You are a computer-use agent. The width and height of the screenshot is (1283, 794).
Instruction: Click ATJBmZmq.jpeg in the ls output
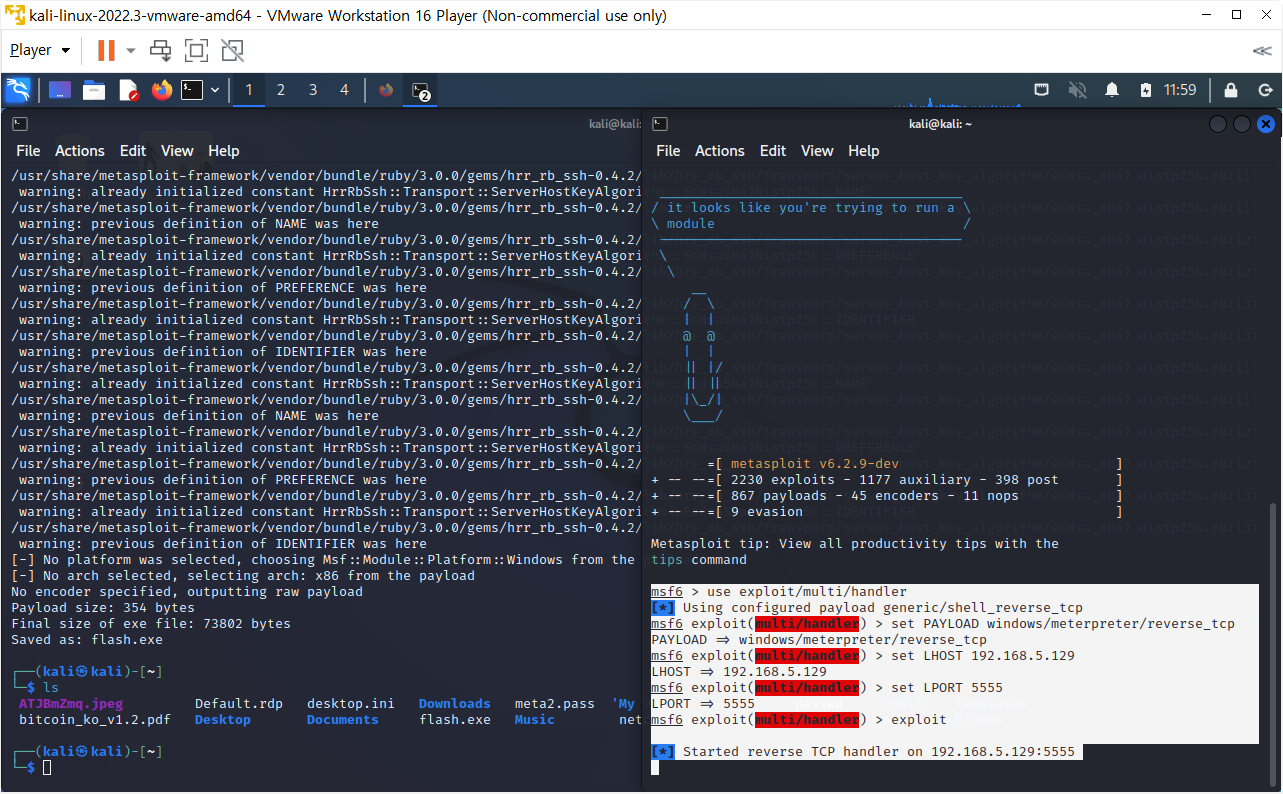click(x=71, y=704)
